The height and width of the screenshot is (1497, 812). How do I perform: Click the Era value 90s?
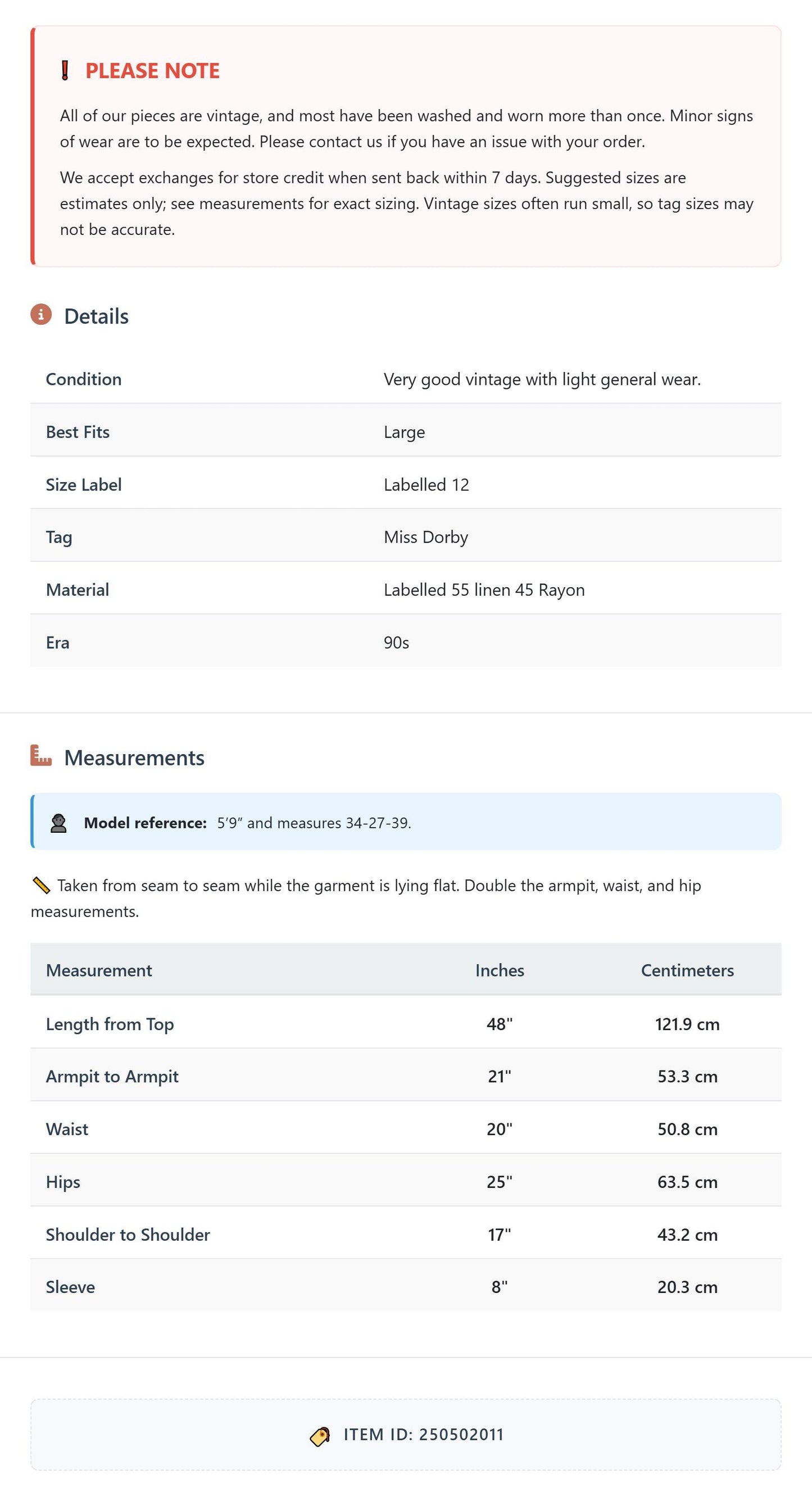point(396,643)
